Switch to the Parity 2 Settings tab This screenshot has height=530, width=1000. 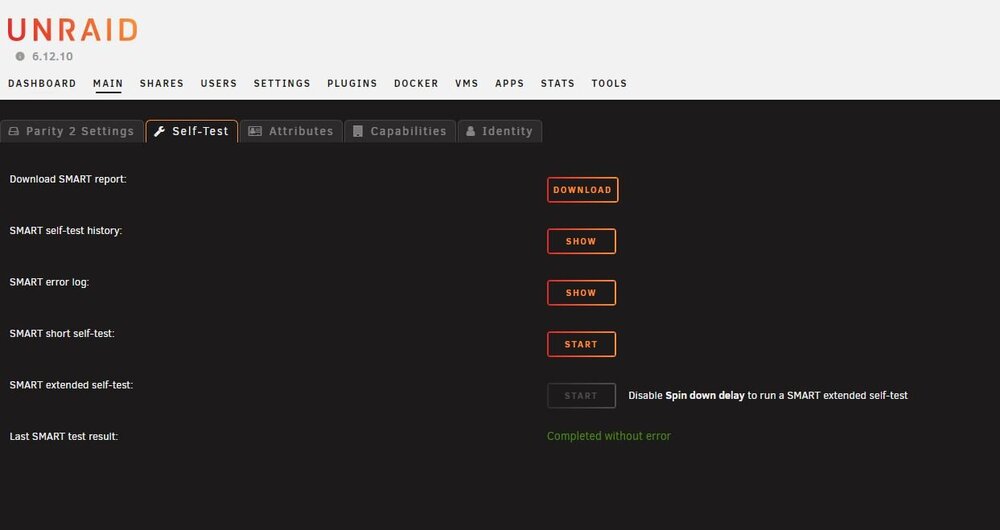pos(72,131)
